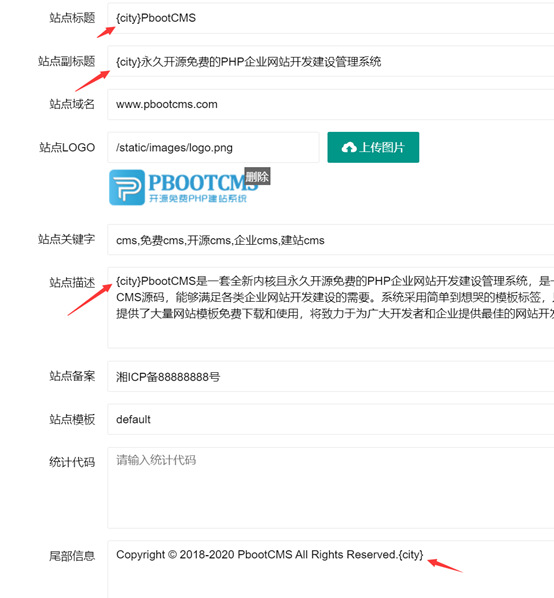Viewport: 554px width, 598px height.
Task: Click inside the 站点描述 description textarea
Action: pos(331,307)
